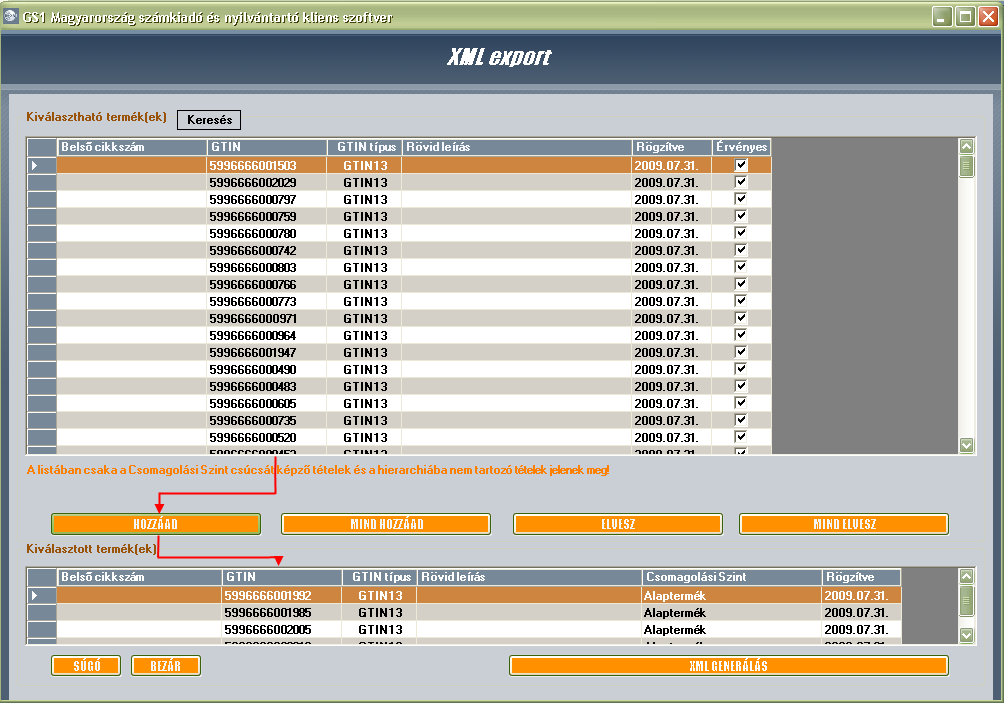The height and width of the screenshot is (703, 1004).
Task: Toggle Érvényes checkbox for GTIN 5996666000773
Action: 741,301
